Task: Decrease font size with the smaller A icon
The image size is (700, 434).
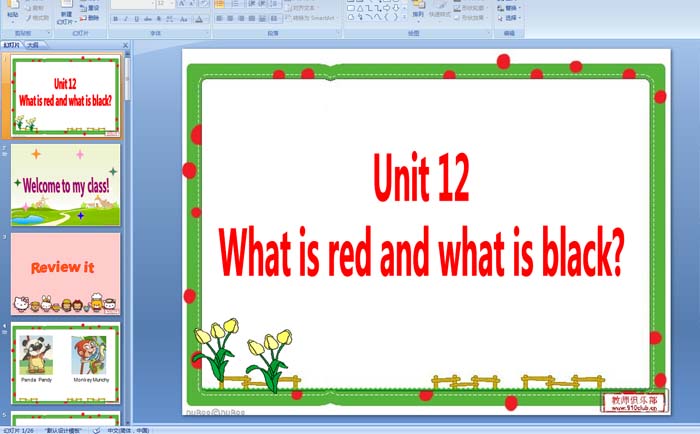Action: (192, 4)
